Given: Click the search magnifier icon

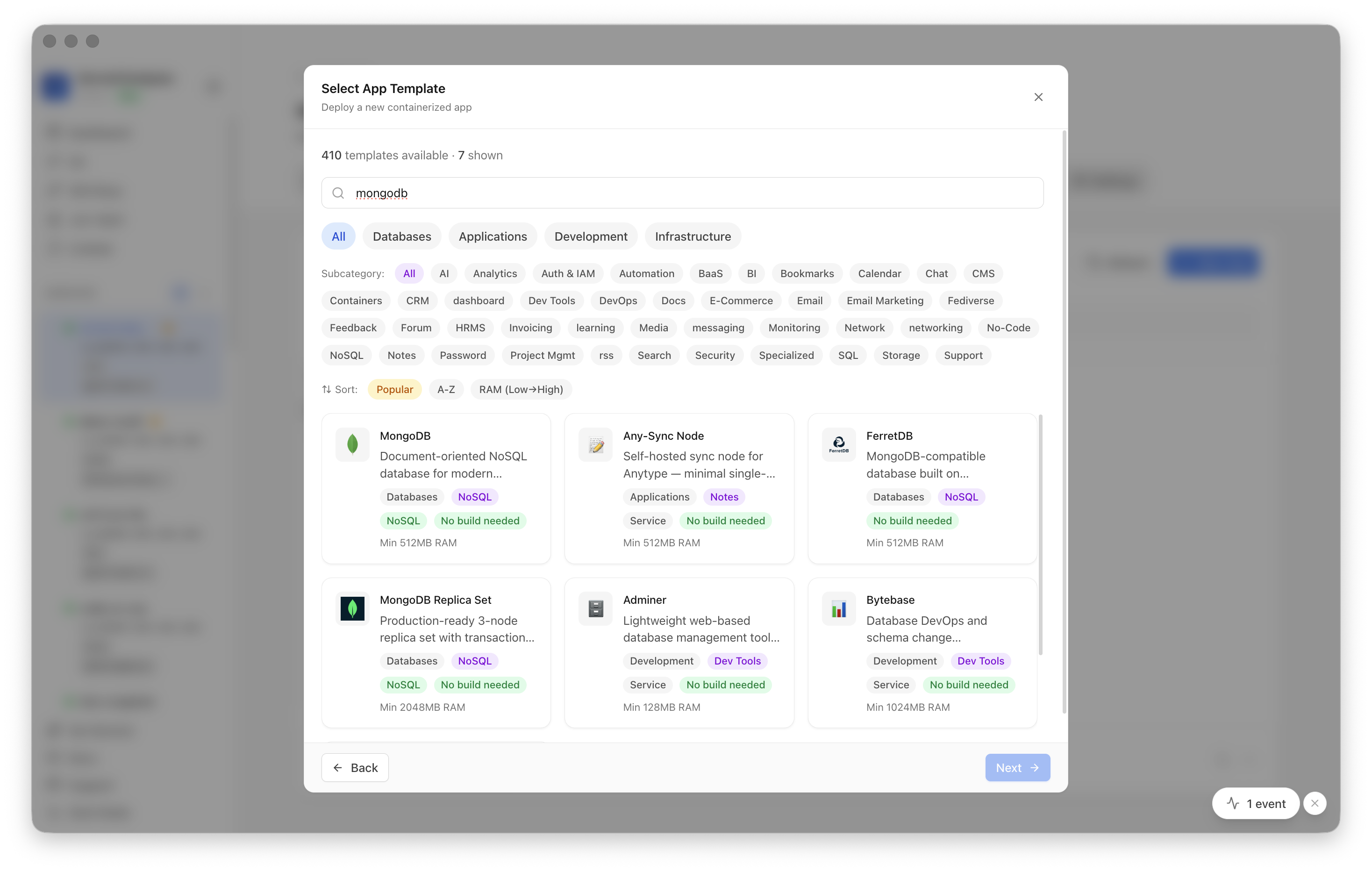Looking at the screenshot, I should point(338,193).
